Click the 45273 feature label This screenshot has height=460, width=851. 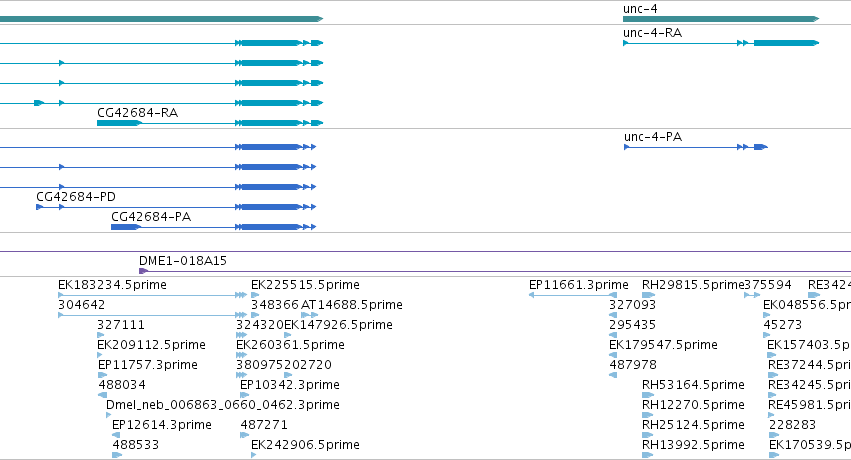pos(783,325)
